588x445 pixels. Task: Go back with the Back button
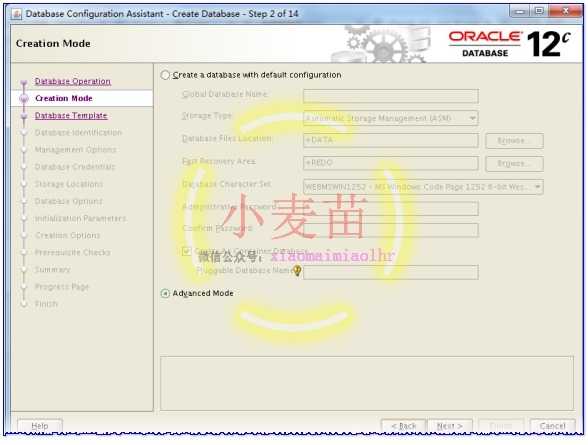(x=404, y=426)
